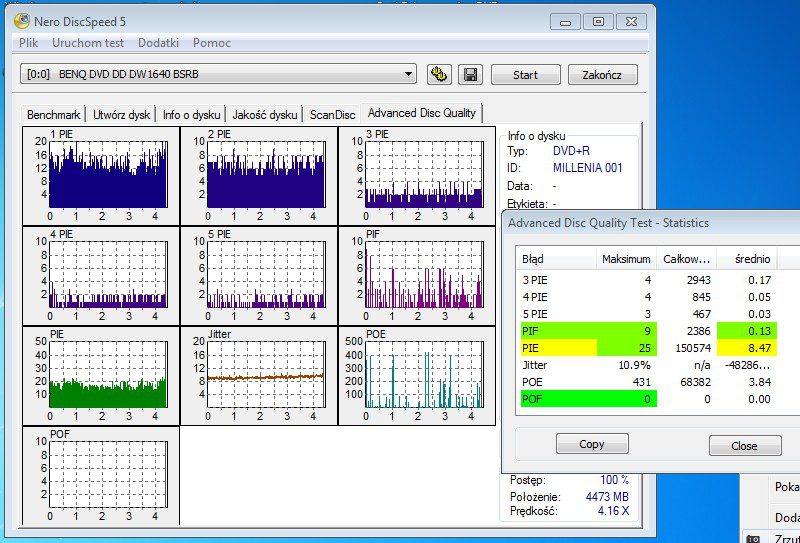Click the 4473 MB position value
The width and height of the screenshot is (800, 543).
point(607,497)
